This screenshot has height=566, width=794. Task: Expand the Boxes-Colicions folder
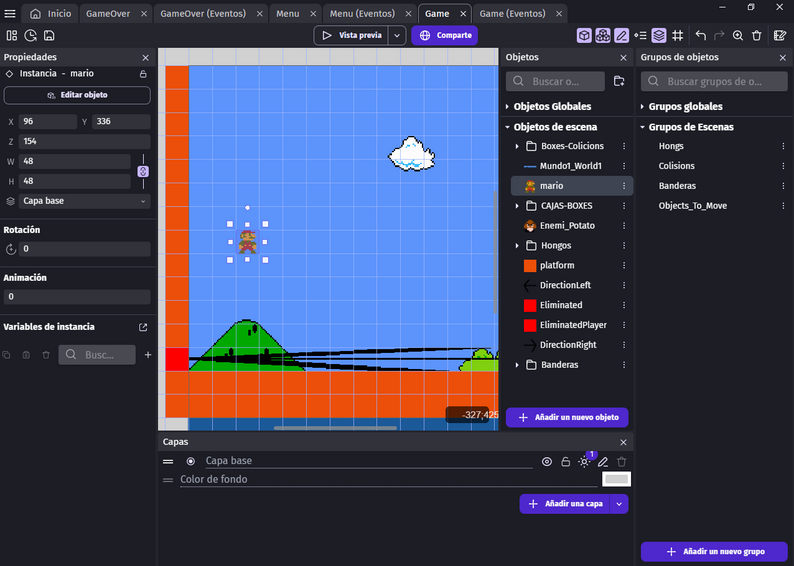click(517, 146)
